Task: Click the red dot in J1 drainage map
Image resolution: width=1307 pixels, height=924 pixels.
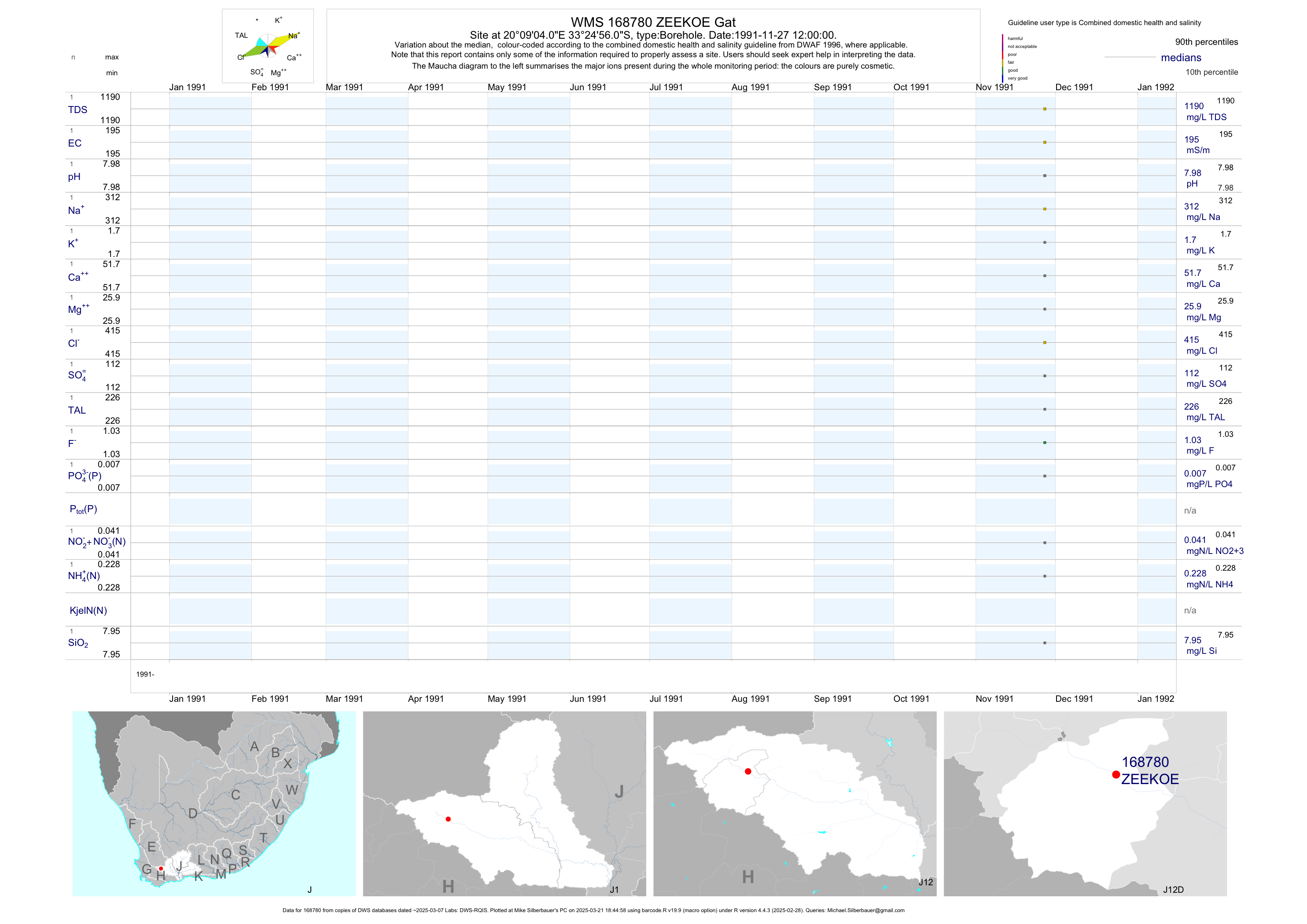Action: pyautogui.click(x=449, y=819)
